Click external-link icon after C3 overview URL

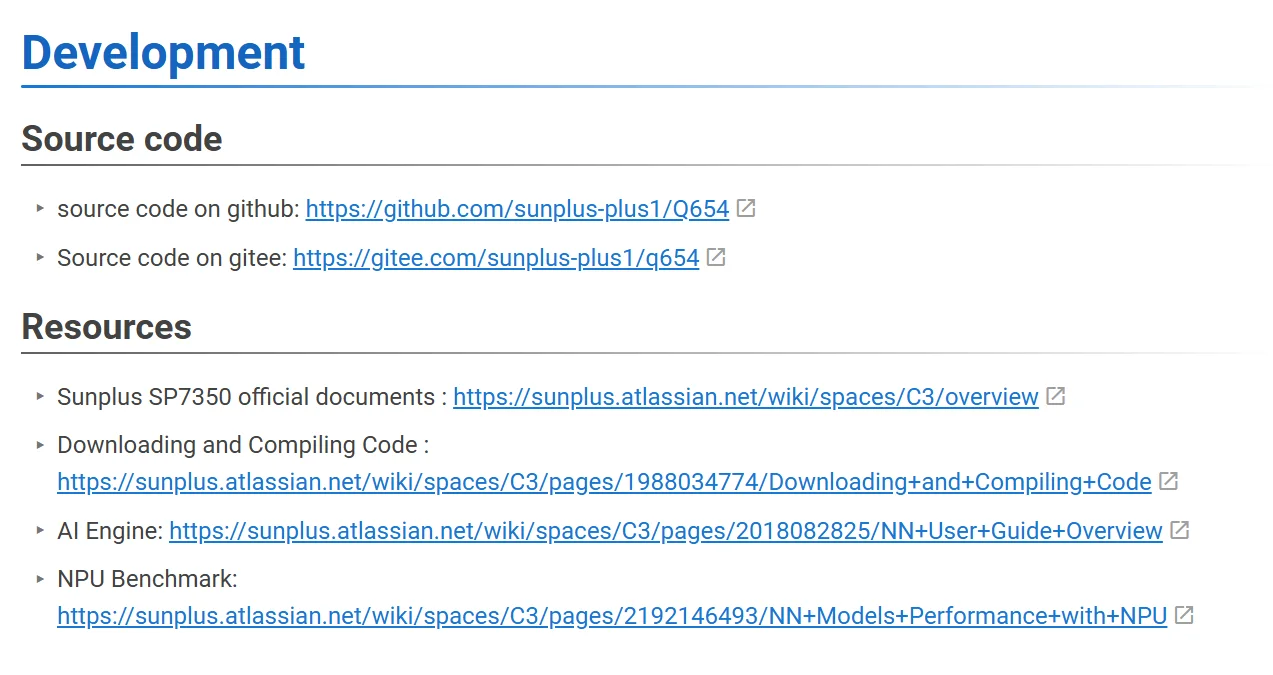coord(1056,397)
